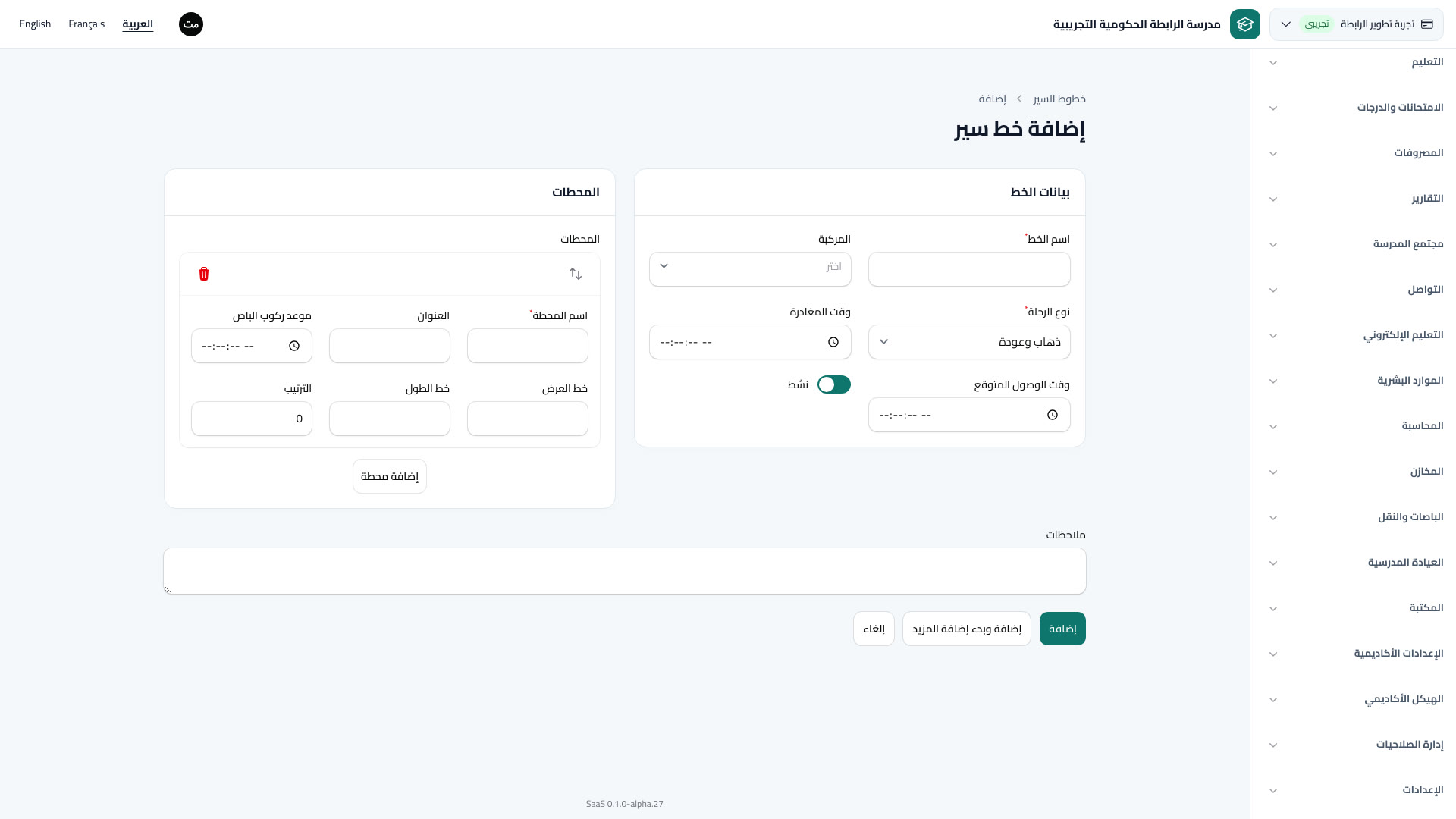Open the المركبة vehicle dropdown
This screenshot has width=1456, height=819.
750,269
